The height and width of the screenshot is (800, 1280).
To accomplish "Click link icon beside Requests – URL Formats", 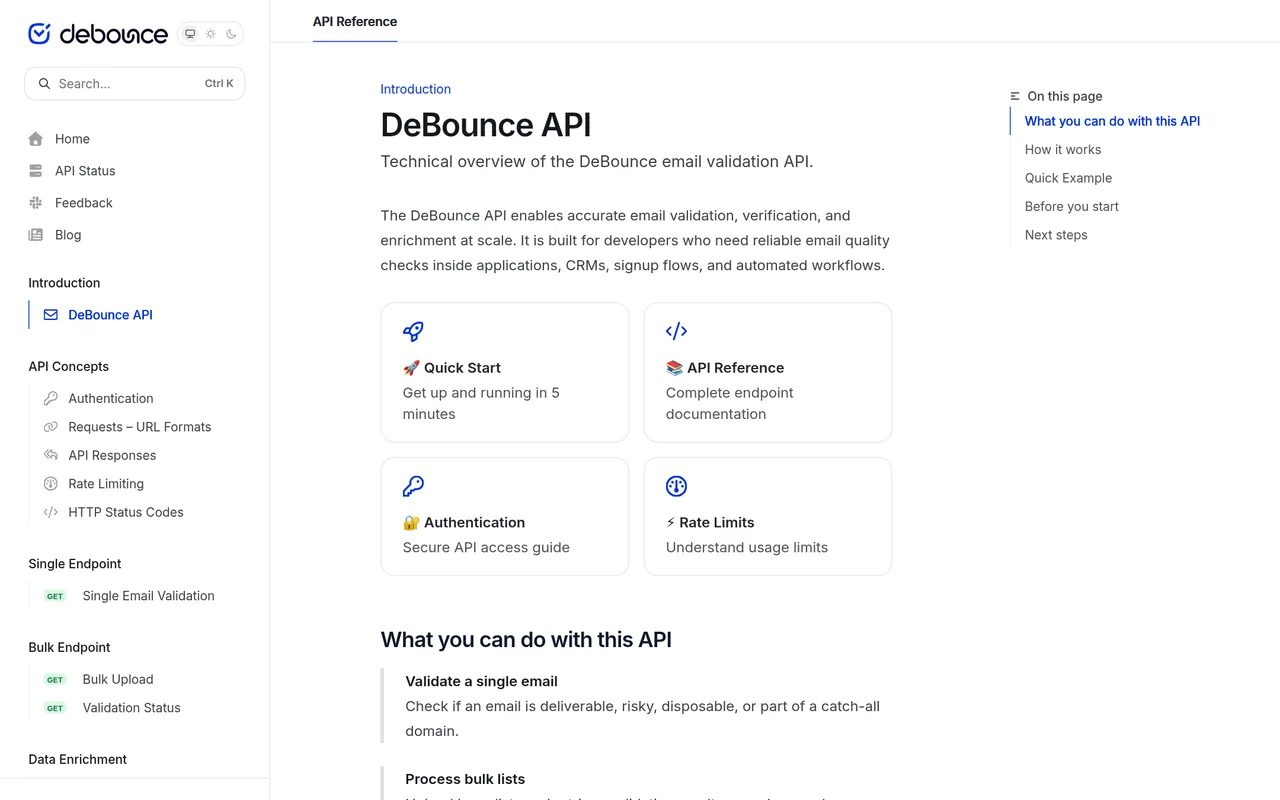I will click(51, 427).
